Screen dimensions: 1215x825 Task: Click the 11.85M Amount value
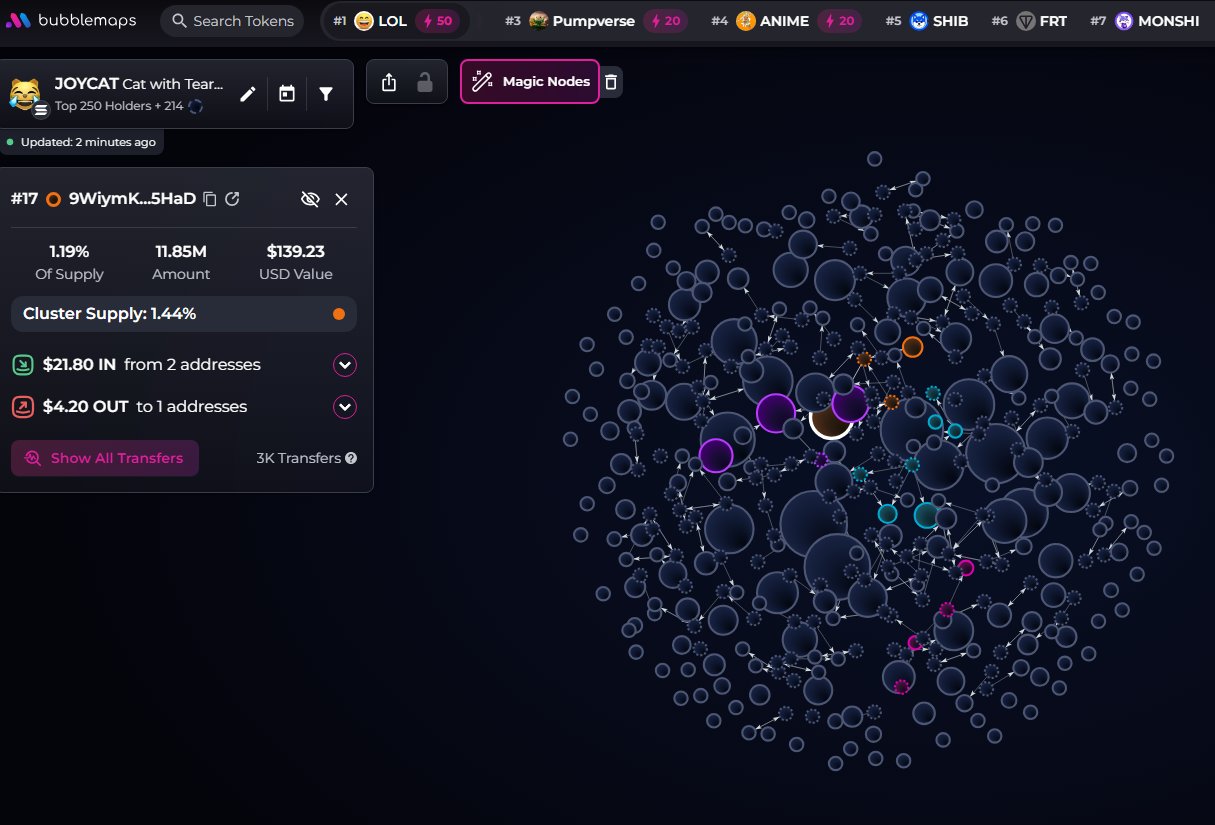point(181,251)
